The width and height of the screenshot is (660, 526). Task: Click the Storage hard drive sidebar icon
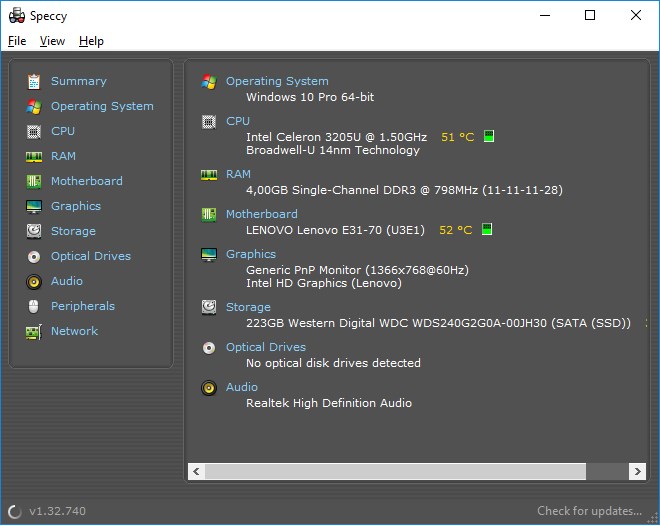[34, 231]
